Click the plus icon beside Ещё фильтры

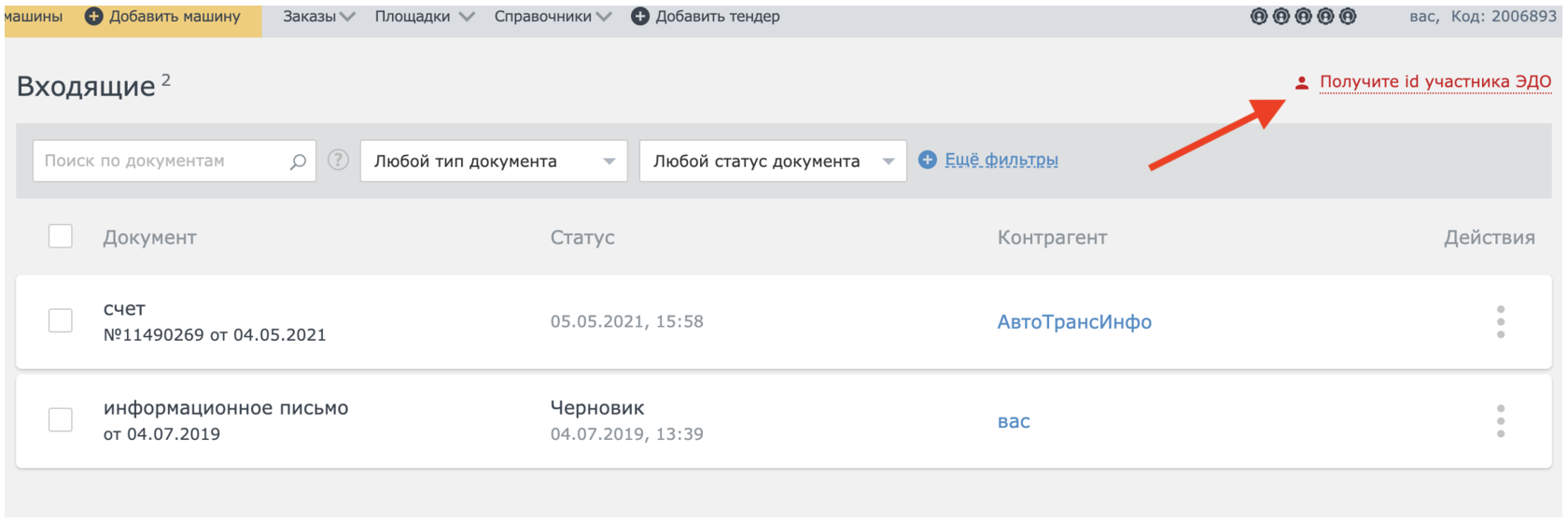(928, 161)
